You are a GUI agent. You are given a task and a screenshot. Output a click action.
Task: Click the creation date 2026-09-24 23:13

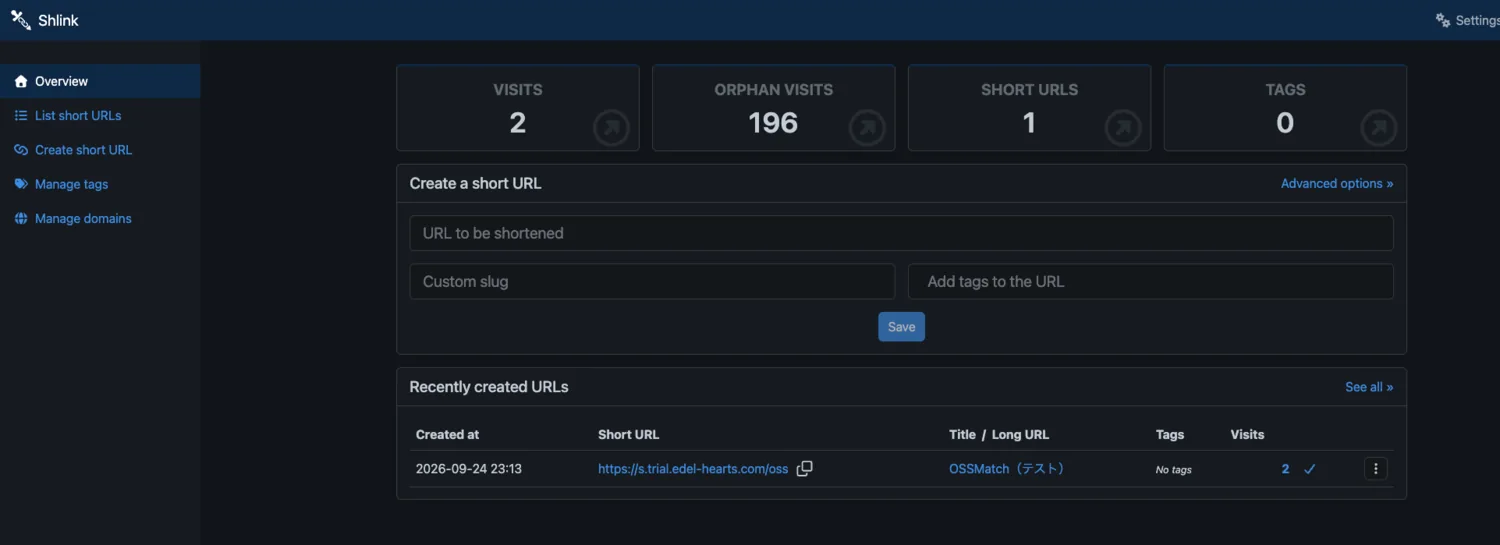click(x=469, y=469)
